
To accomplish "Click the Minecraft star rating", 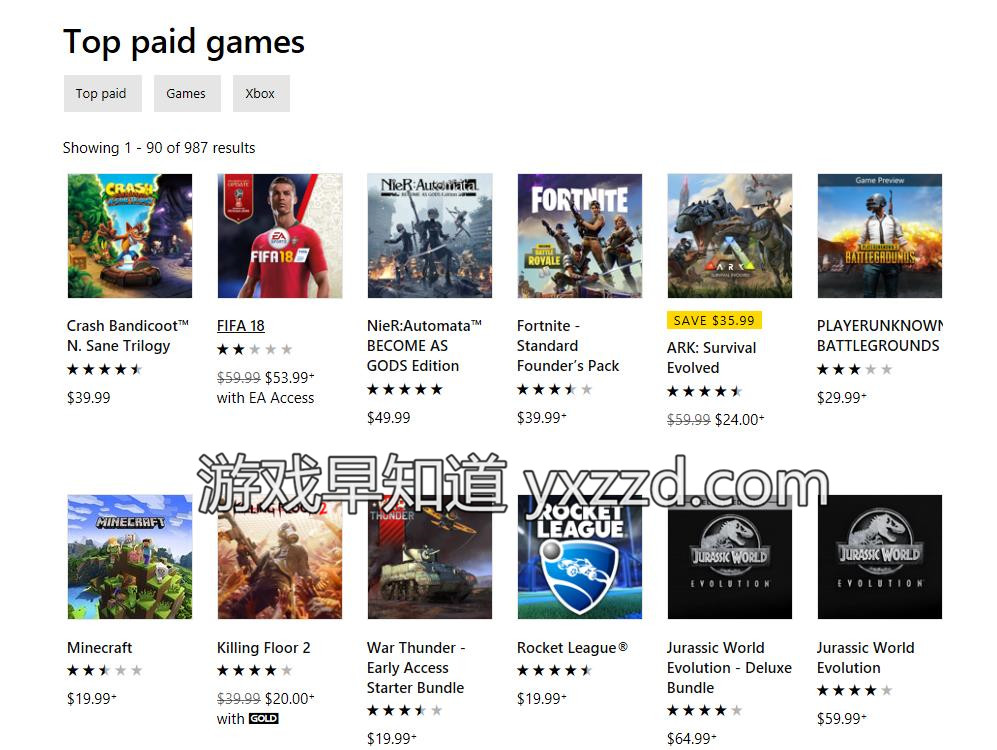I will coord(104,670).
